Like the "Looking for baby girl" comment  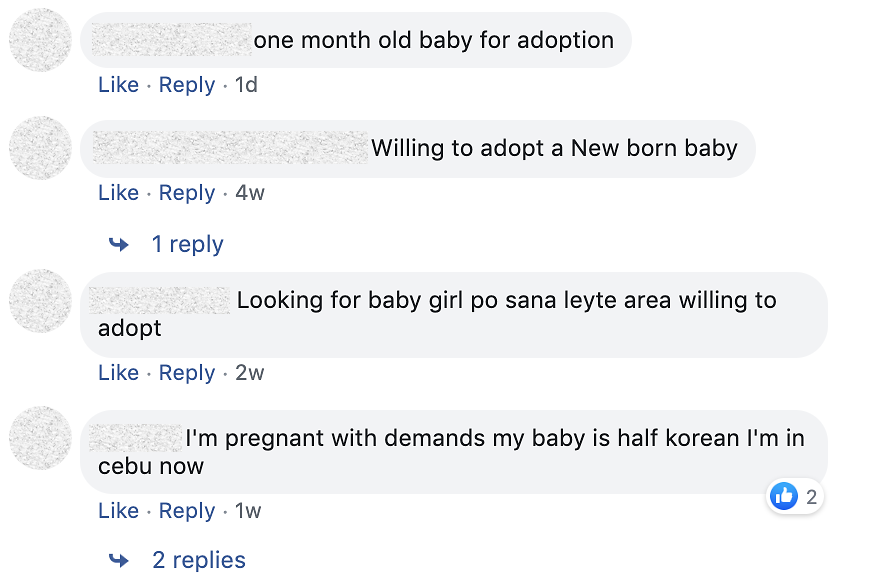pos(118,373)
